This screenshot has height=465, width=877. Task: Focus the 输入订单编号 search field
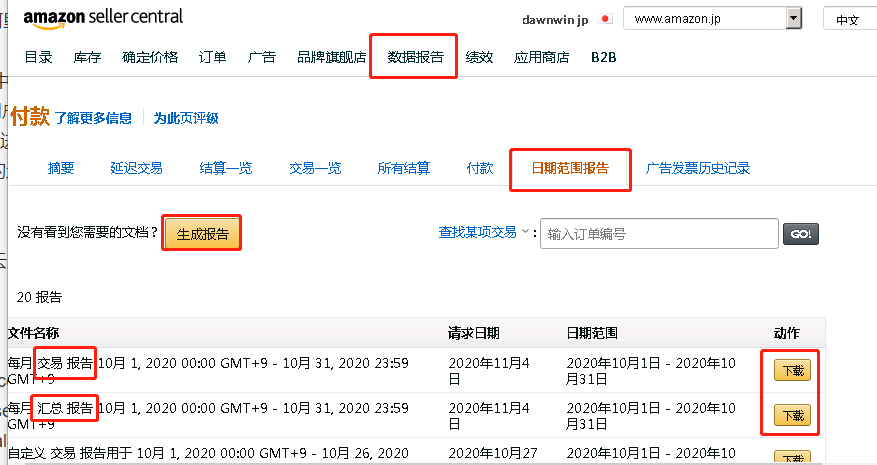tap(659, 234)
